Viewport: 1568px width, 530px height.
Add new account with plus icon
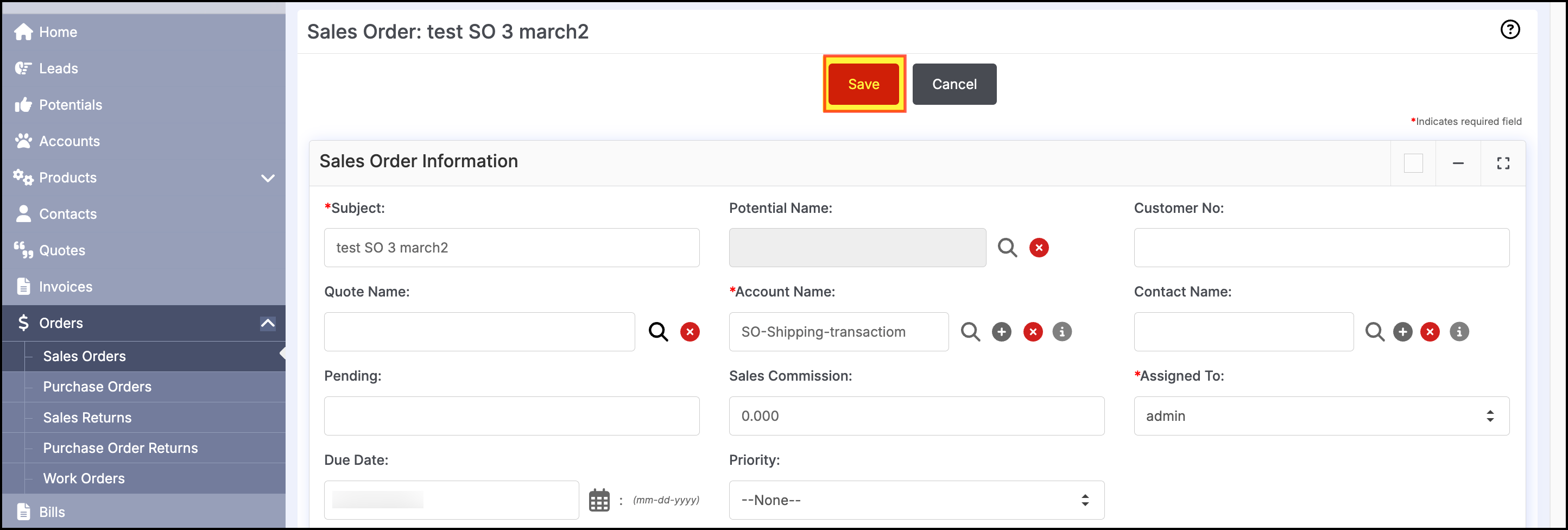coord(1001,332)
